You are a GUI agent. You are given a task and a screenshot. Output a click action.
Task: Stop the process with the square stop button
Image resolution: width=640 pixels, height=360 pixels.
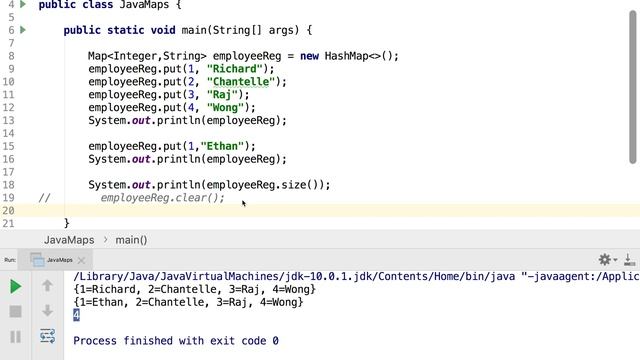16,311
